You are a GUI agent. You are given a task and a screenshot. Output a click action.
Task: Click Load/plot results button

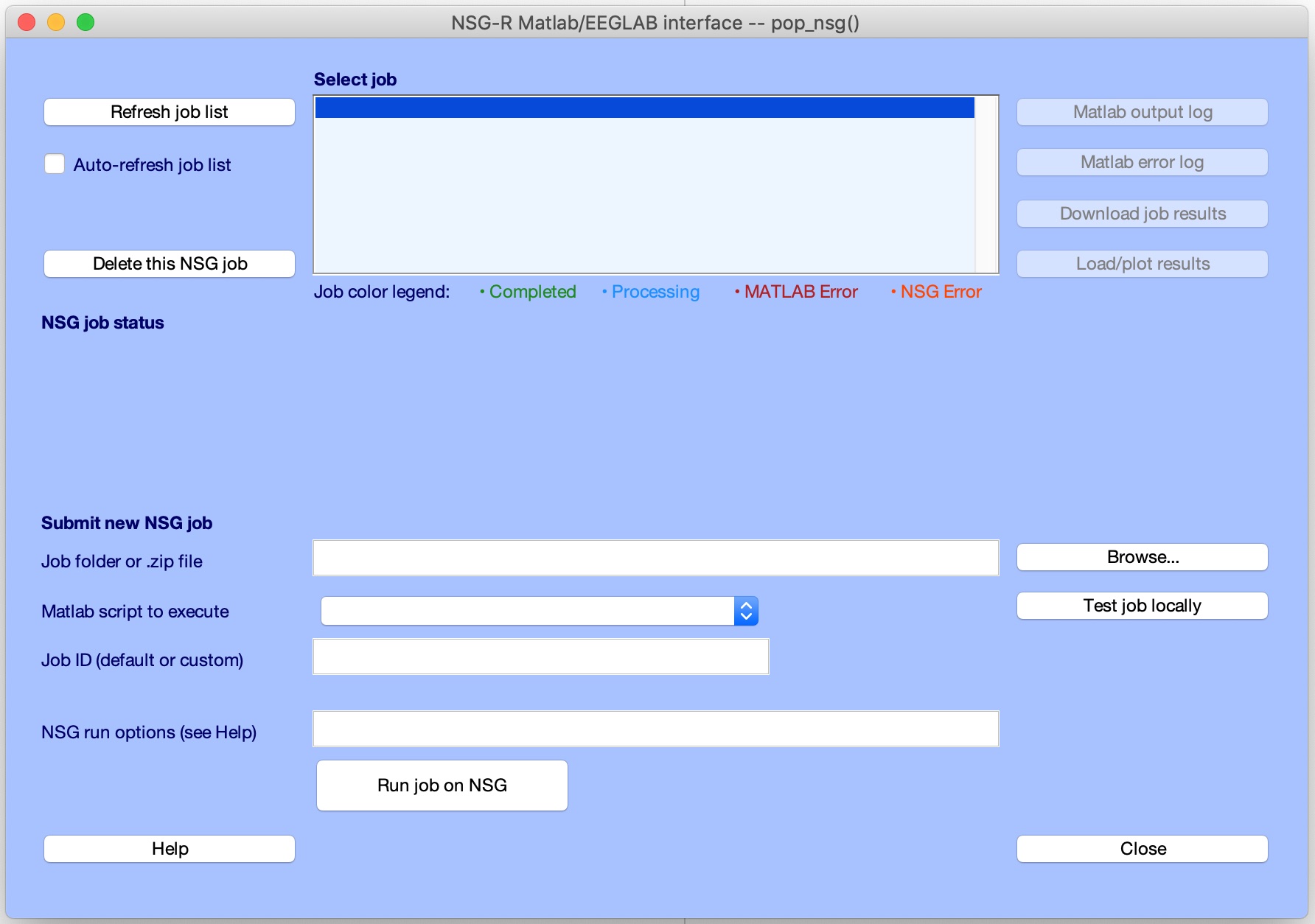(x=1143, y=264)
